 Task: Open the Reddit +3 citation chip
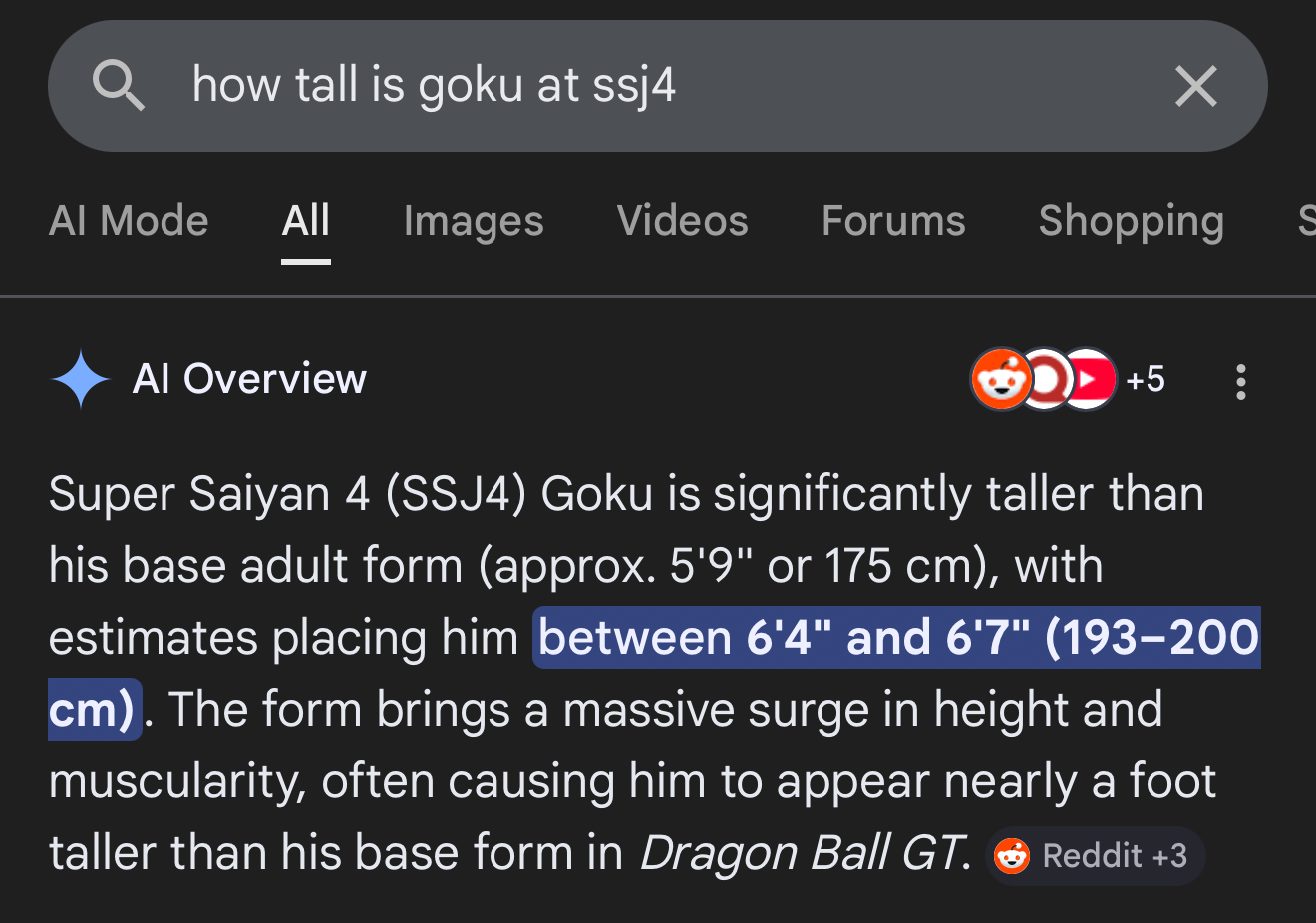click(x=1096, y=856)
